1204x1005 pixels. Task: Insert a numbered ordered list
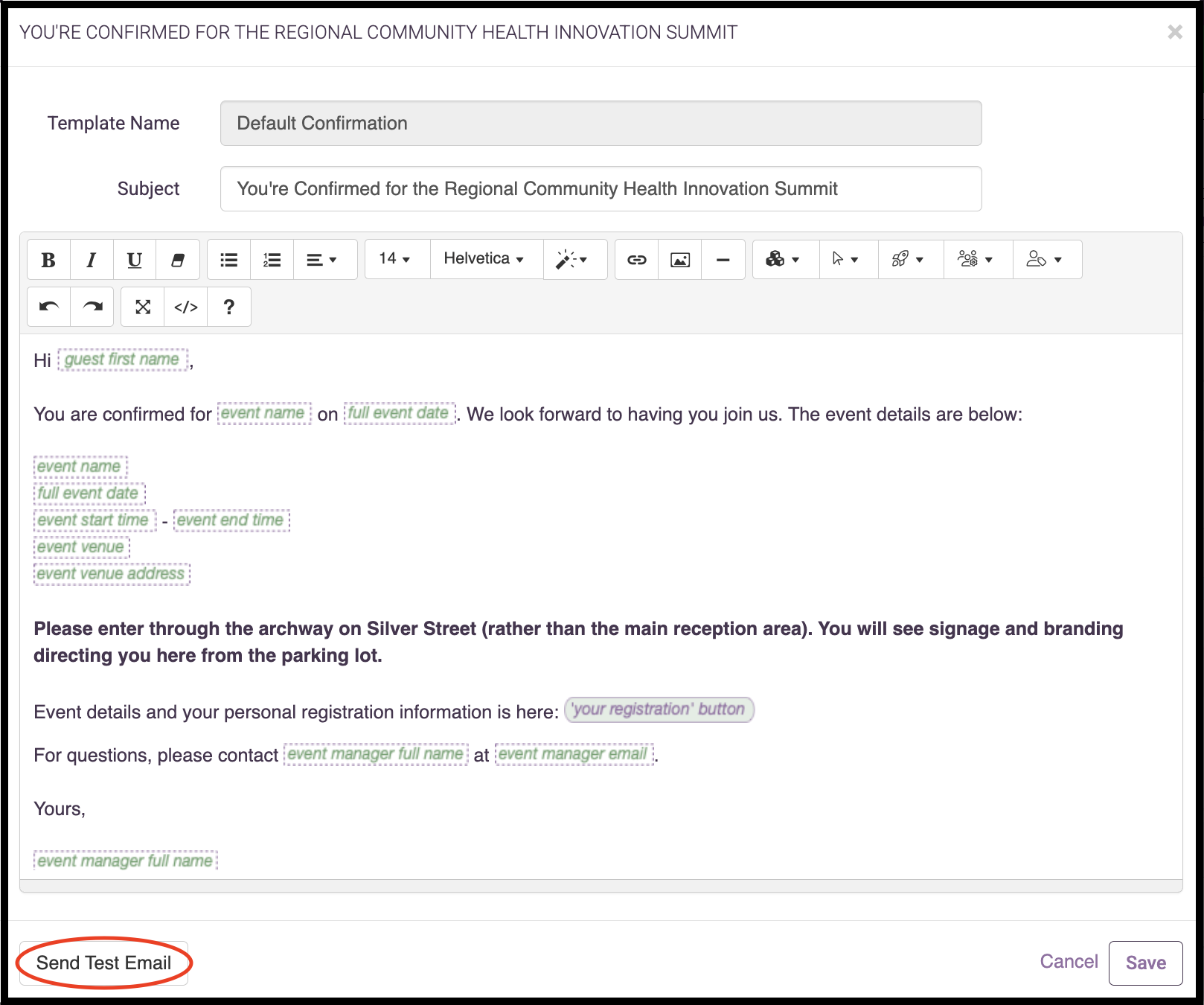click(x=272, y=260)
